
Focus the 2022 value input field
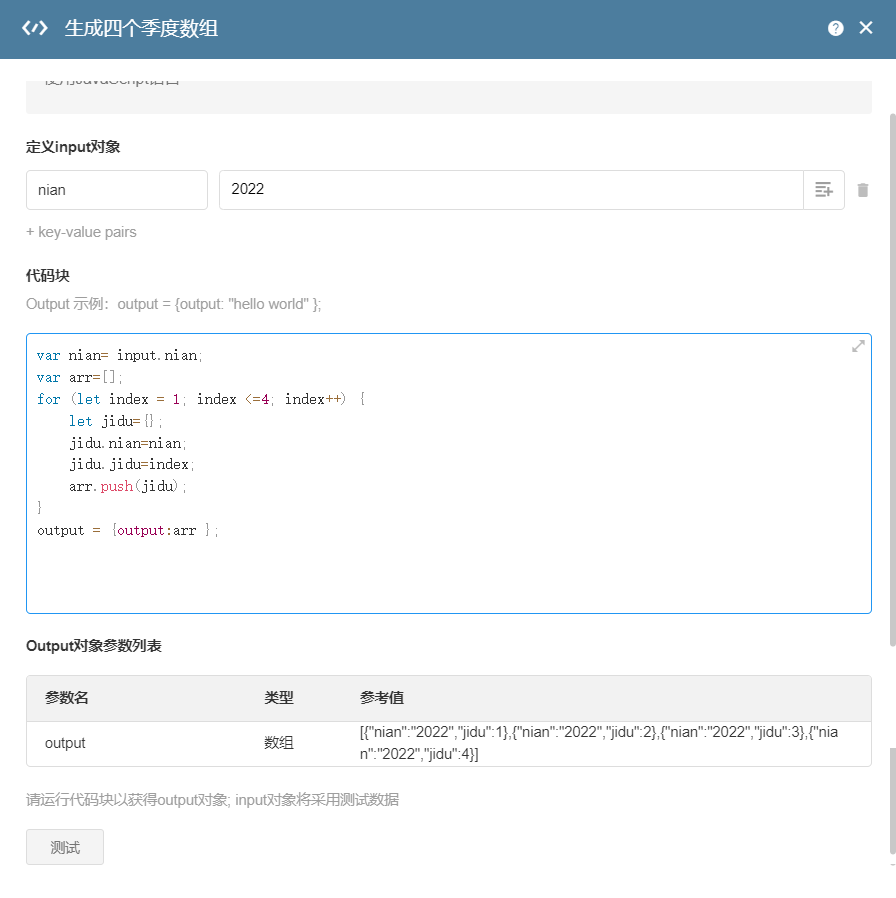tap(510, 190)
